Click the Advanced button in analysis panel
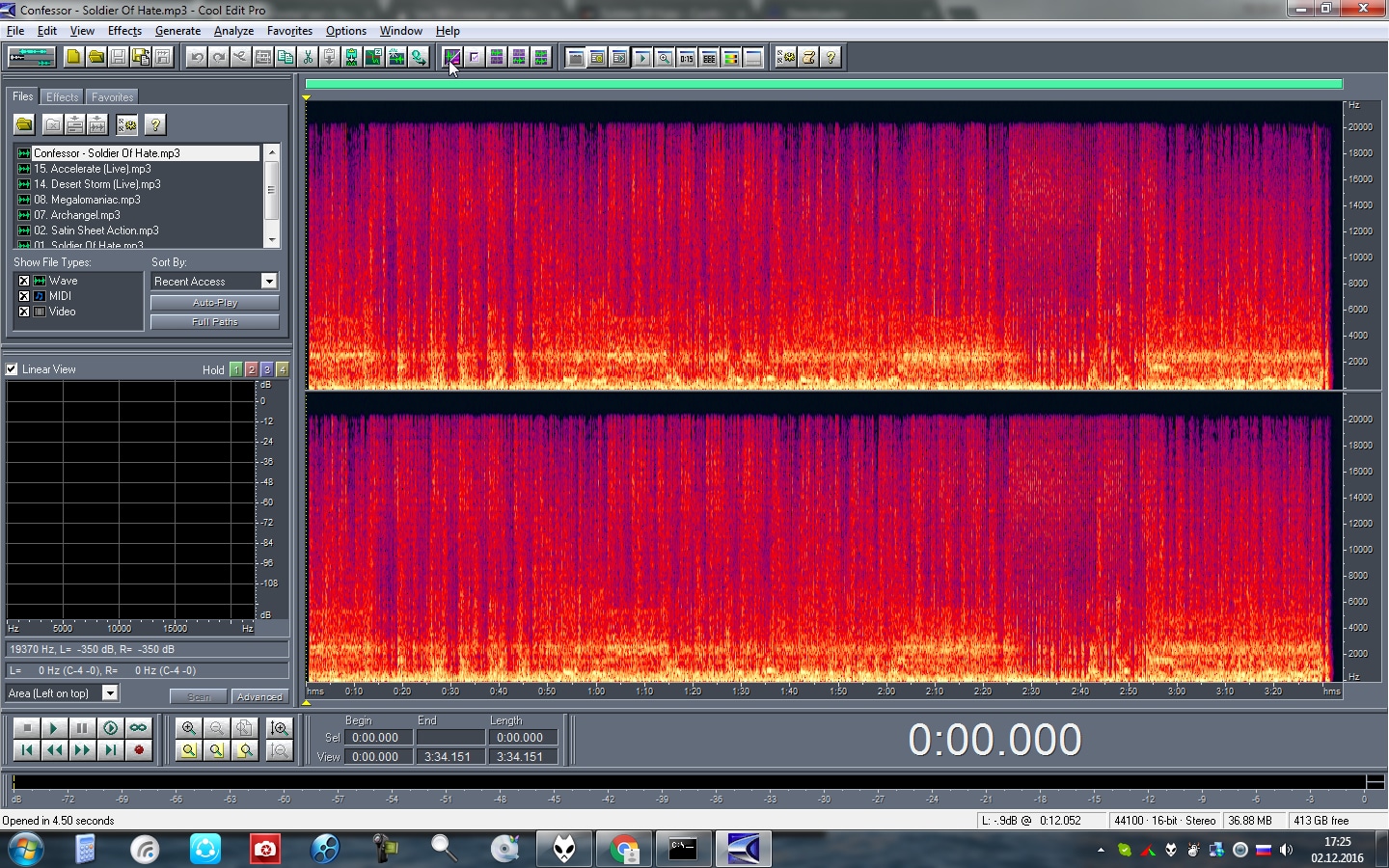 tap(259, 696)
